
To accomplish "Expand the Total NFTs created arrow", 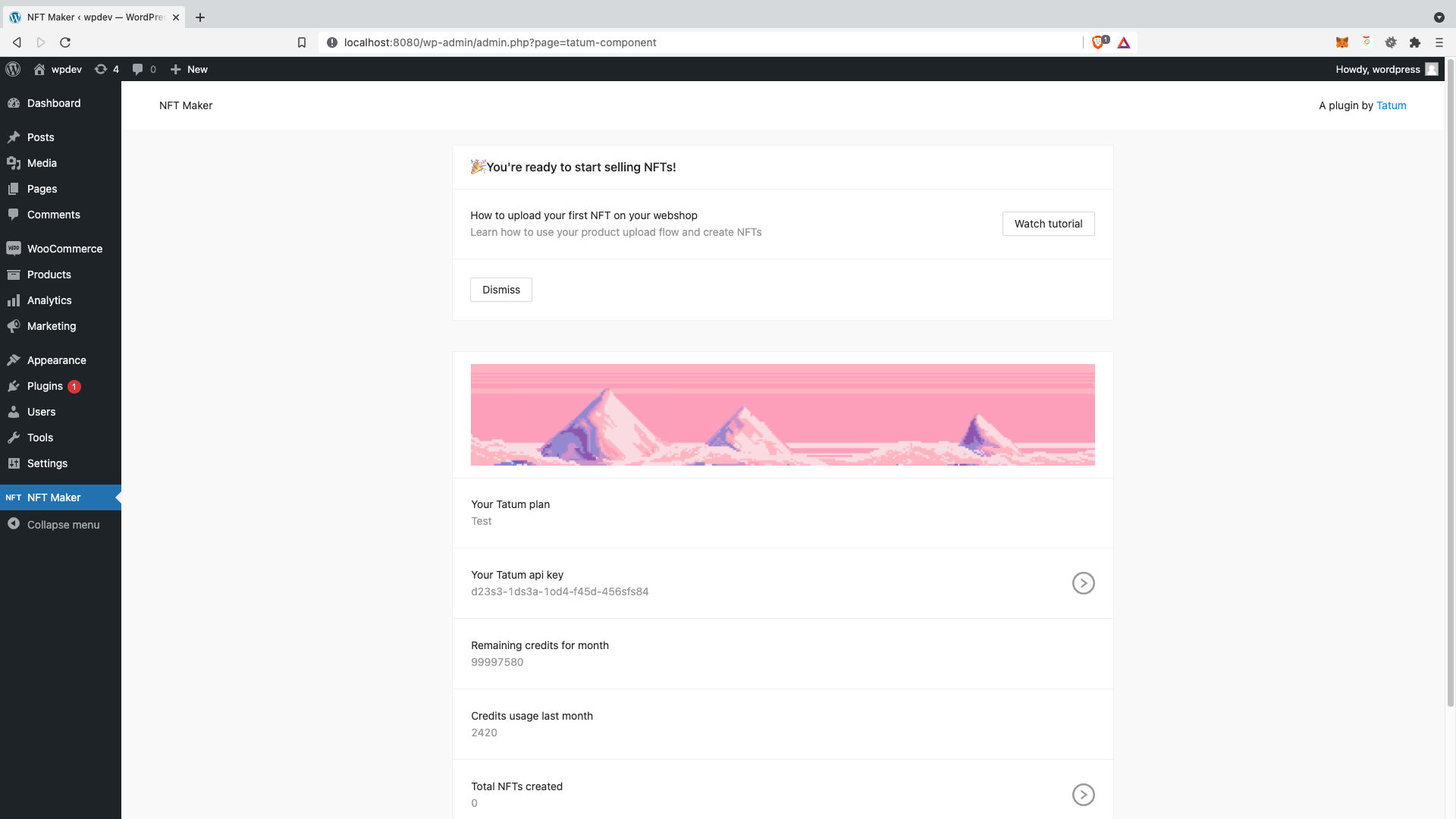I will coord(1083,795).
